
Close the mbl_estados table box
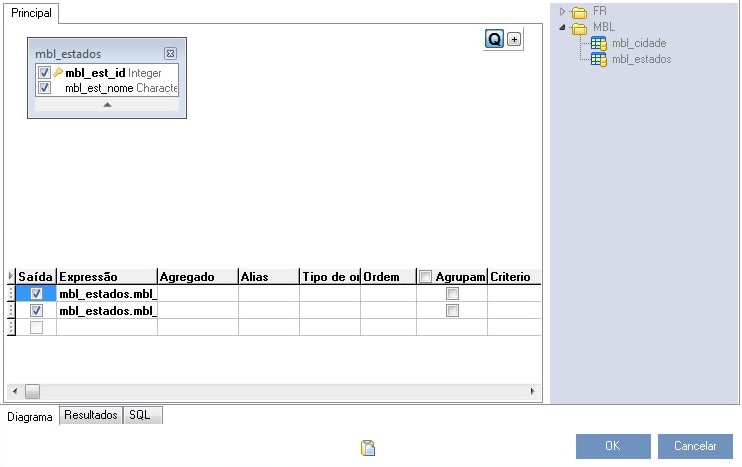coord(170,53)
